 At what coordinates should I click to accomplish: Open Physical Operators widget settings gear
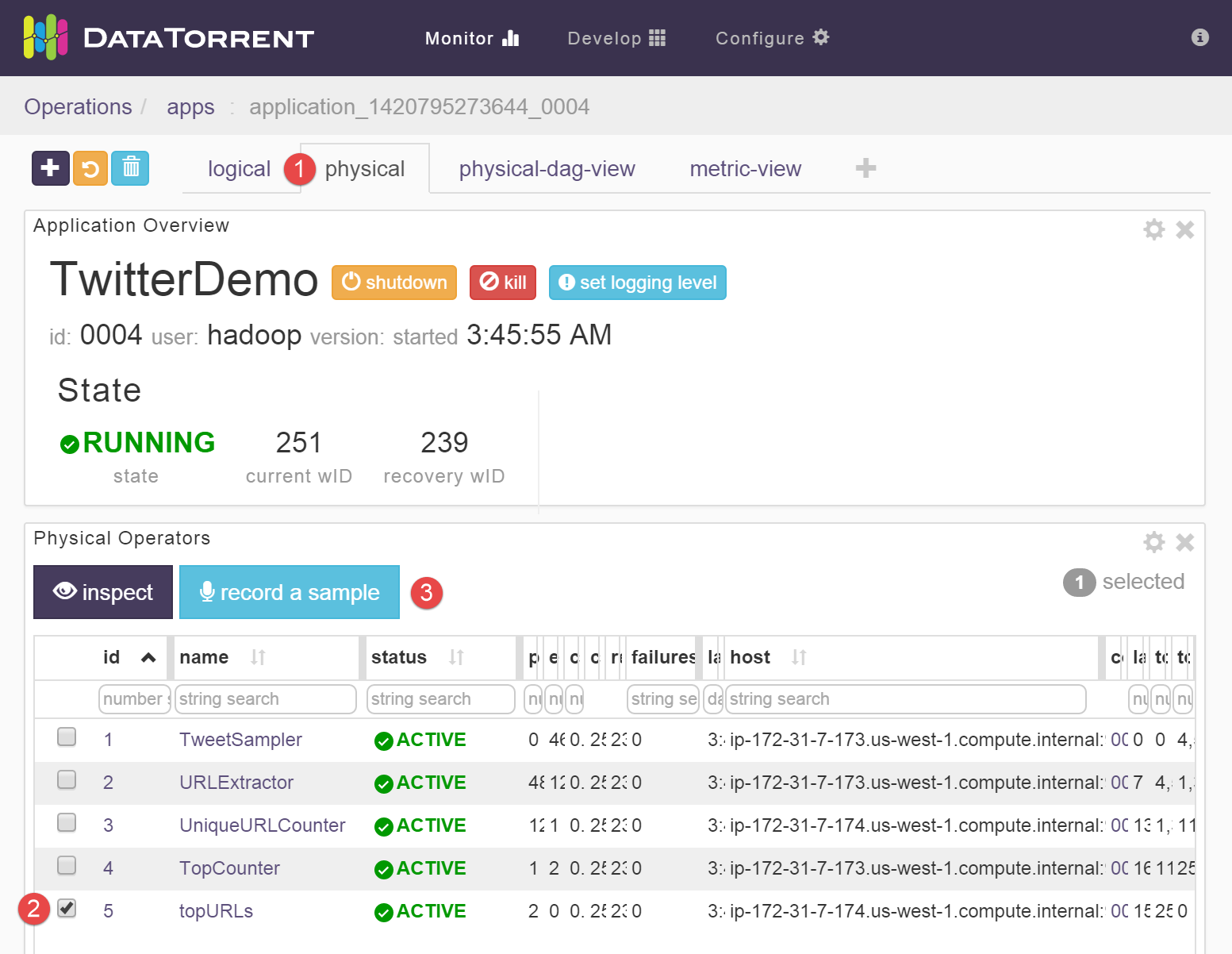pos(1153,542)
